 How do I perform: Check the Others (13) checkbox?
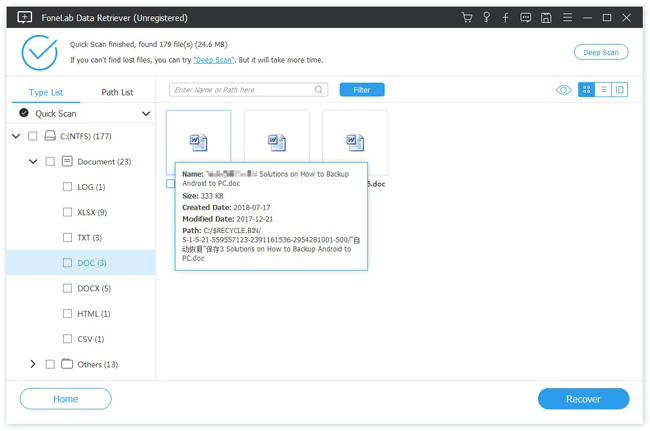[50, 364]
